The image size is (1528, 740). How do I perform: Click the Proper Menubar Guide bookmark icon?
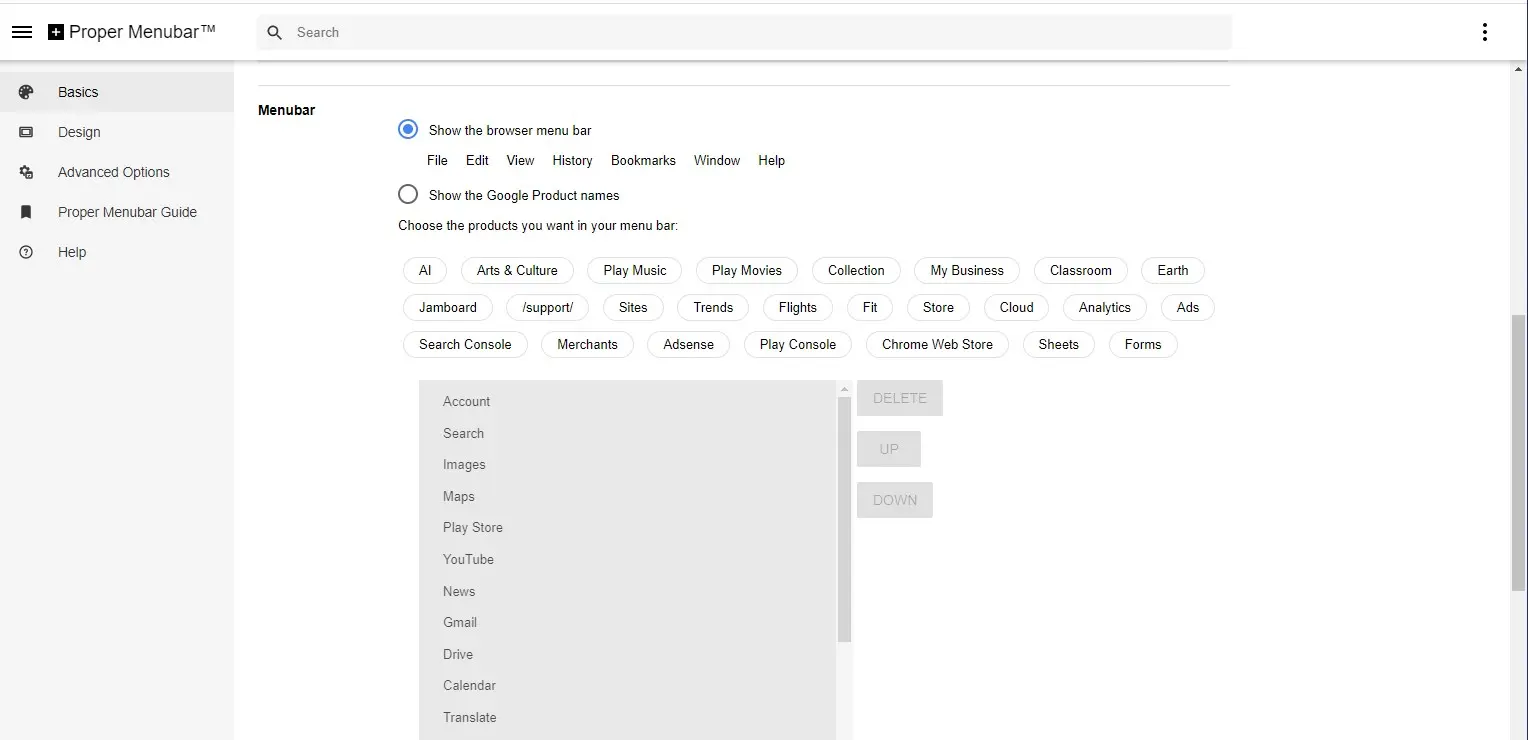26,212
